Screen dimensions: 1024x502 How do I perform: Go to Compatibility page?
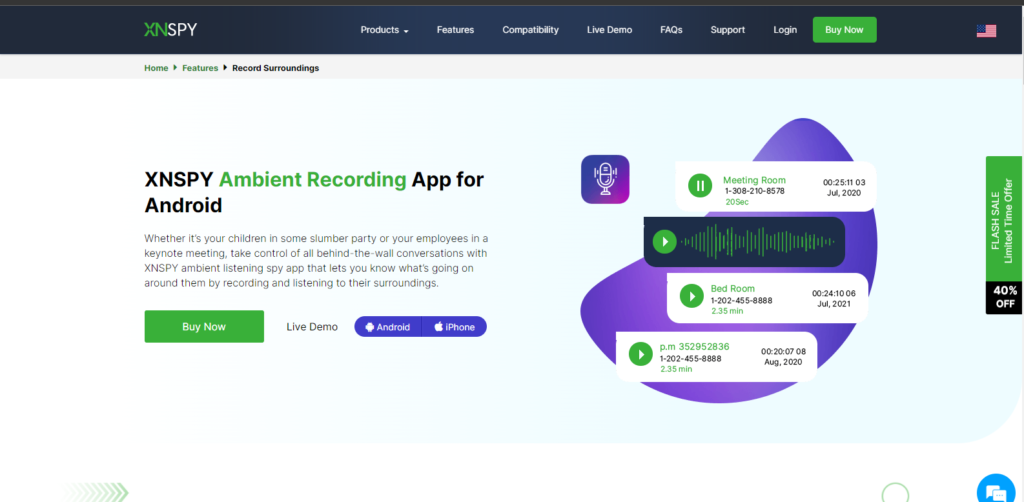tap(530, 30)
